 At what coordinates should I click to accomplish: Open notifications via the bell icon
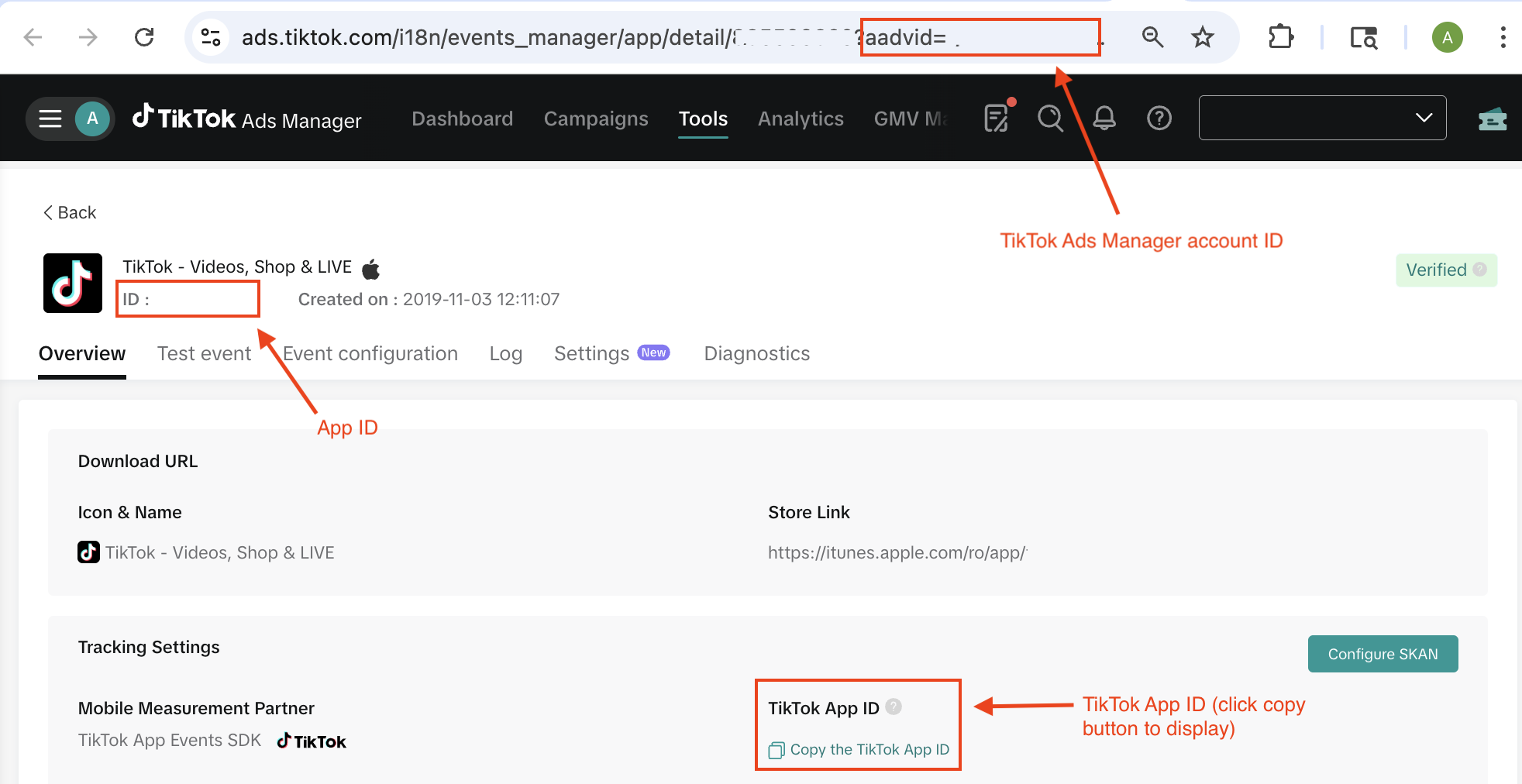(1104, 118)
